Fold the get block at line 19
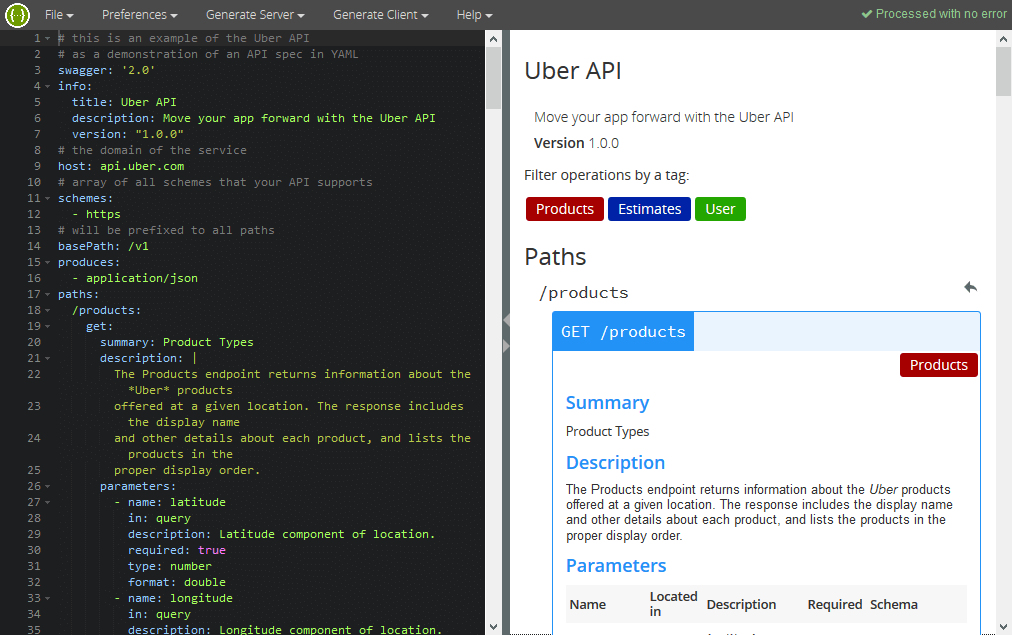This screenshot has height=635, width=1012. (48, 327)
